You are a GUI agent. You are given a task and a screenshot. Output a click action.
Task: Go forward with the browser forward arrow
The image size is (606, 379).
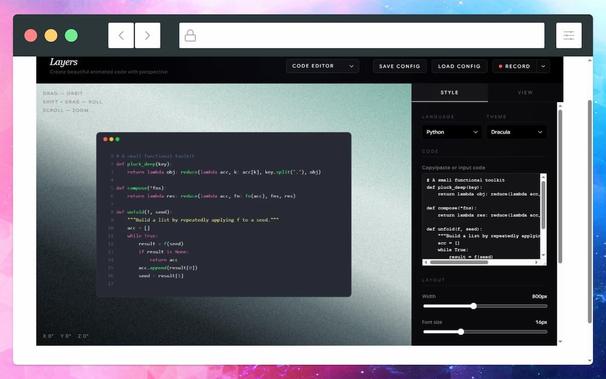pos(147,36)
